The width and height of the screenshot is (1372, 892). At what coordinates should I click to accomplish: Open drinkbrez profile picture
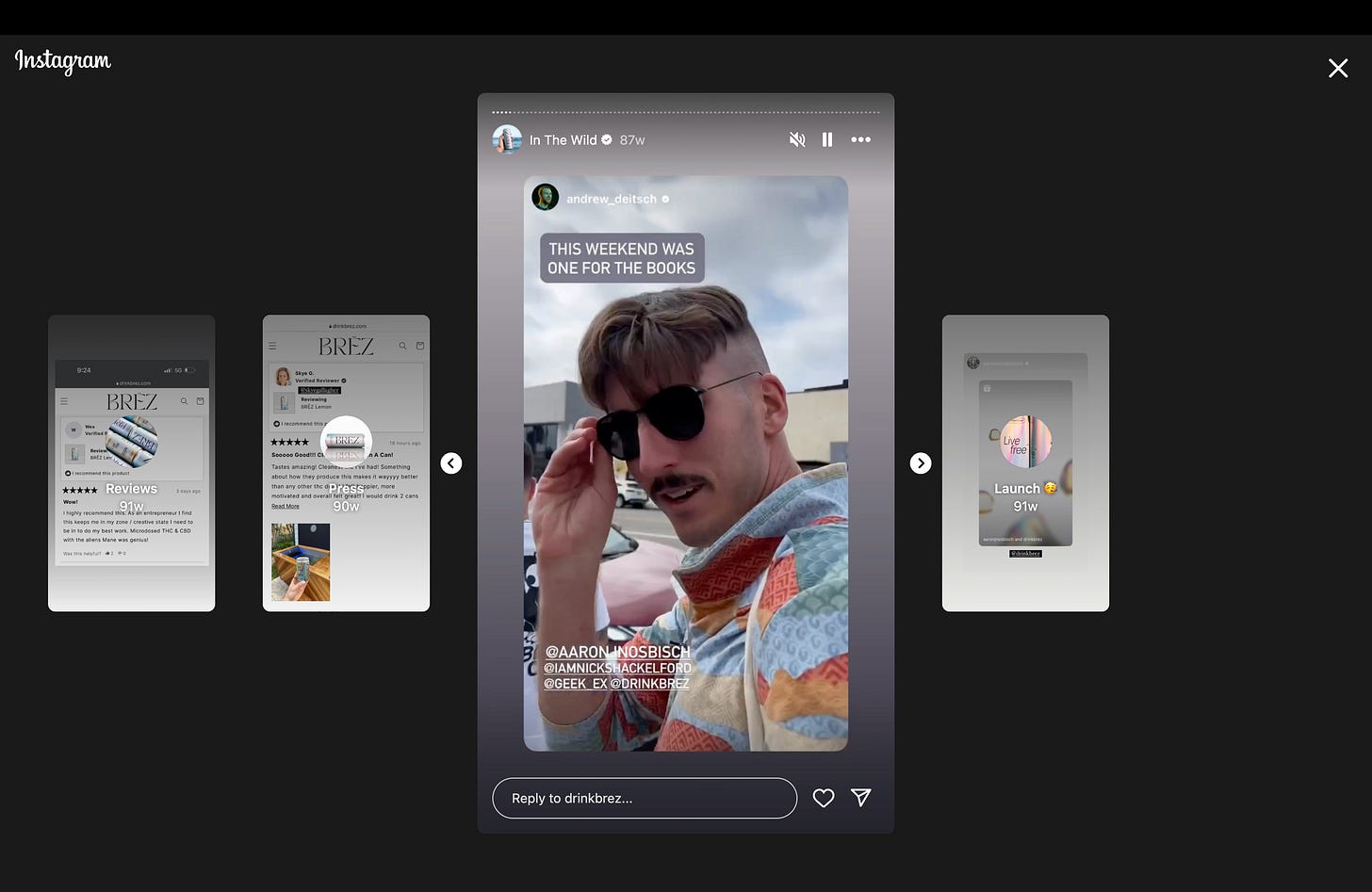507,139
